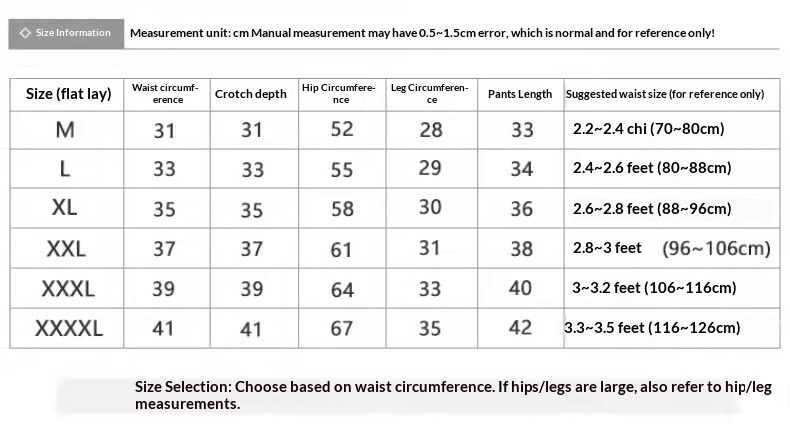Select the Leg Circumference column header
The image size is (790, 431).
[x=430, y=94]
